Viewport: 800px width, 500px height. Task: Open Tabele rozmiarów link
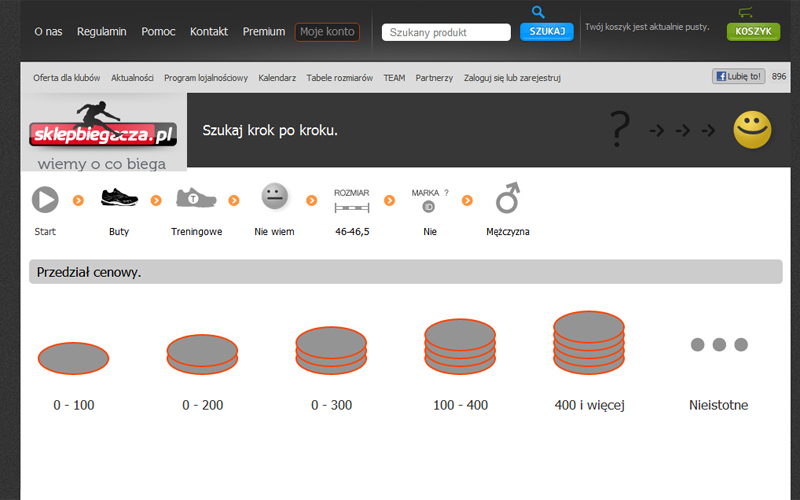[339, 78]
